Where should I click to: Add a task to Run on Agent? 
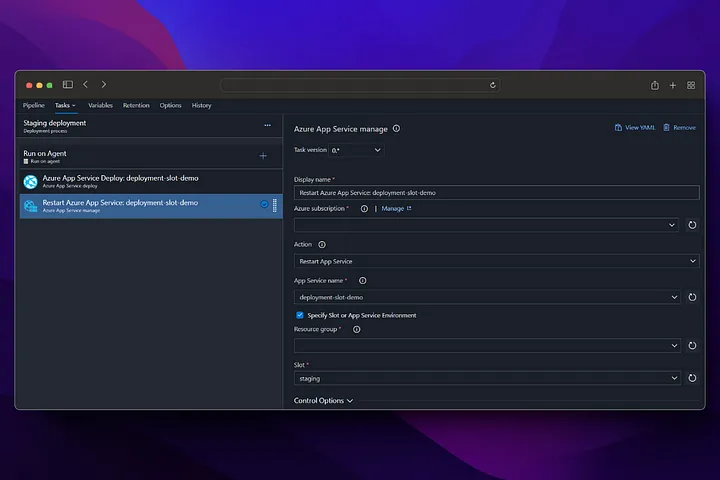pos(263,156)
